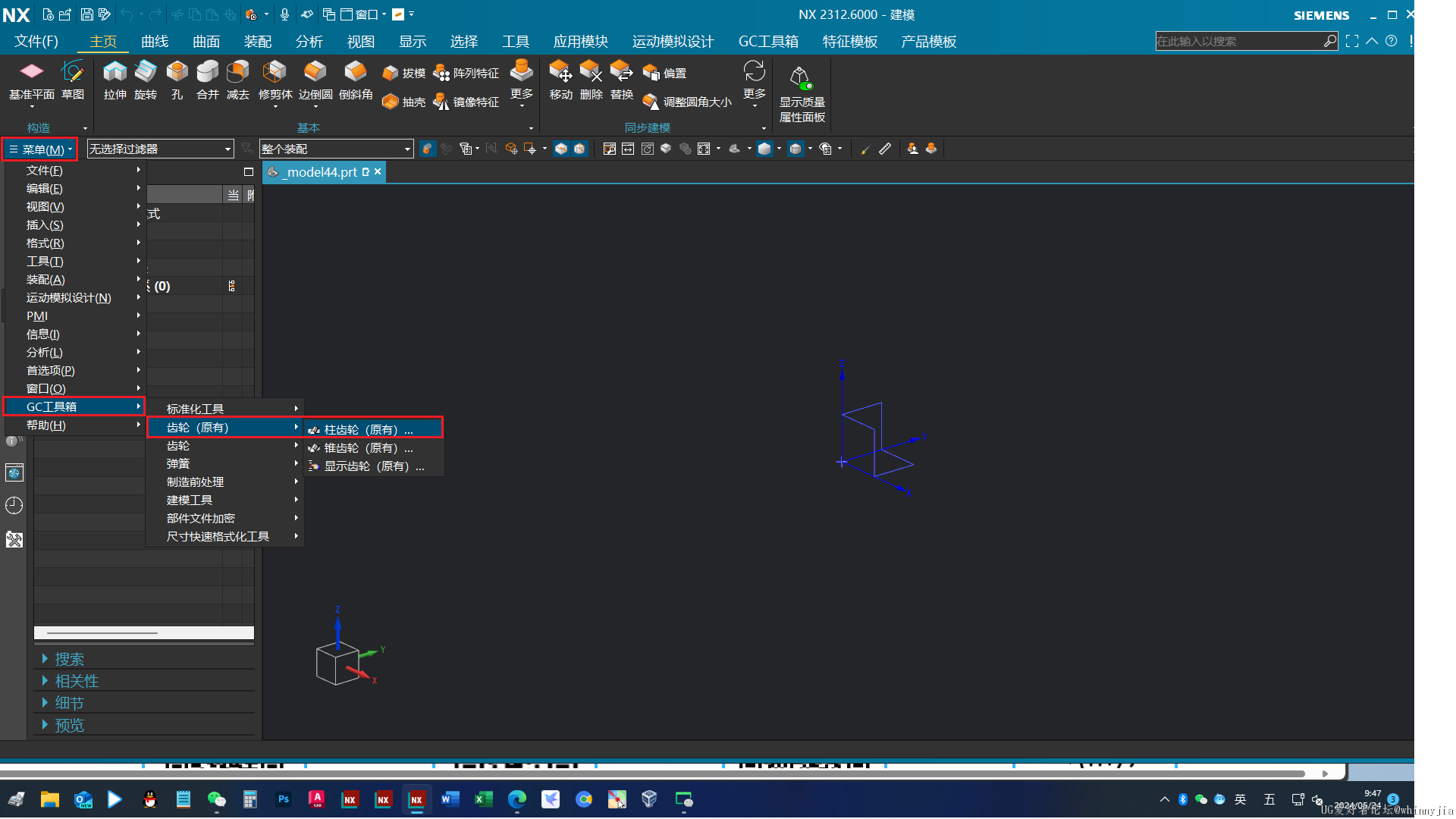1456x819 pixels.
Task: Select the 移动 move face tool
Action: (560, 80)
